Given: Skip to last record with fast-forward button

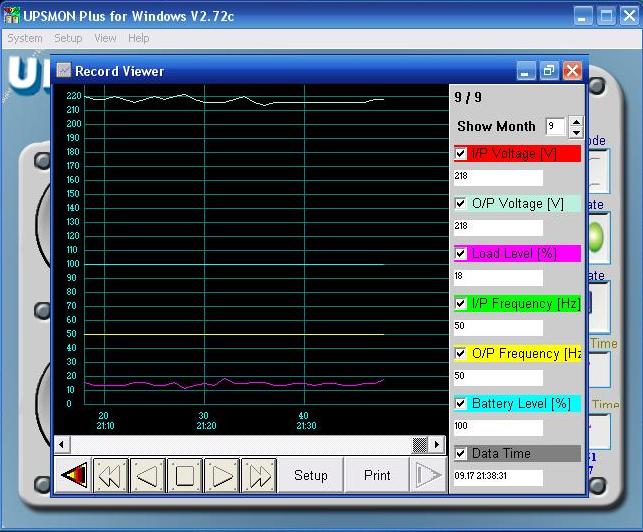Looking at the screenshot, I should [x=259, y=476].
